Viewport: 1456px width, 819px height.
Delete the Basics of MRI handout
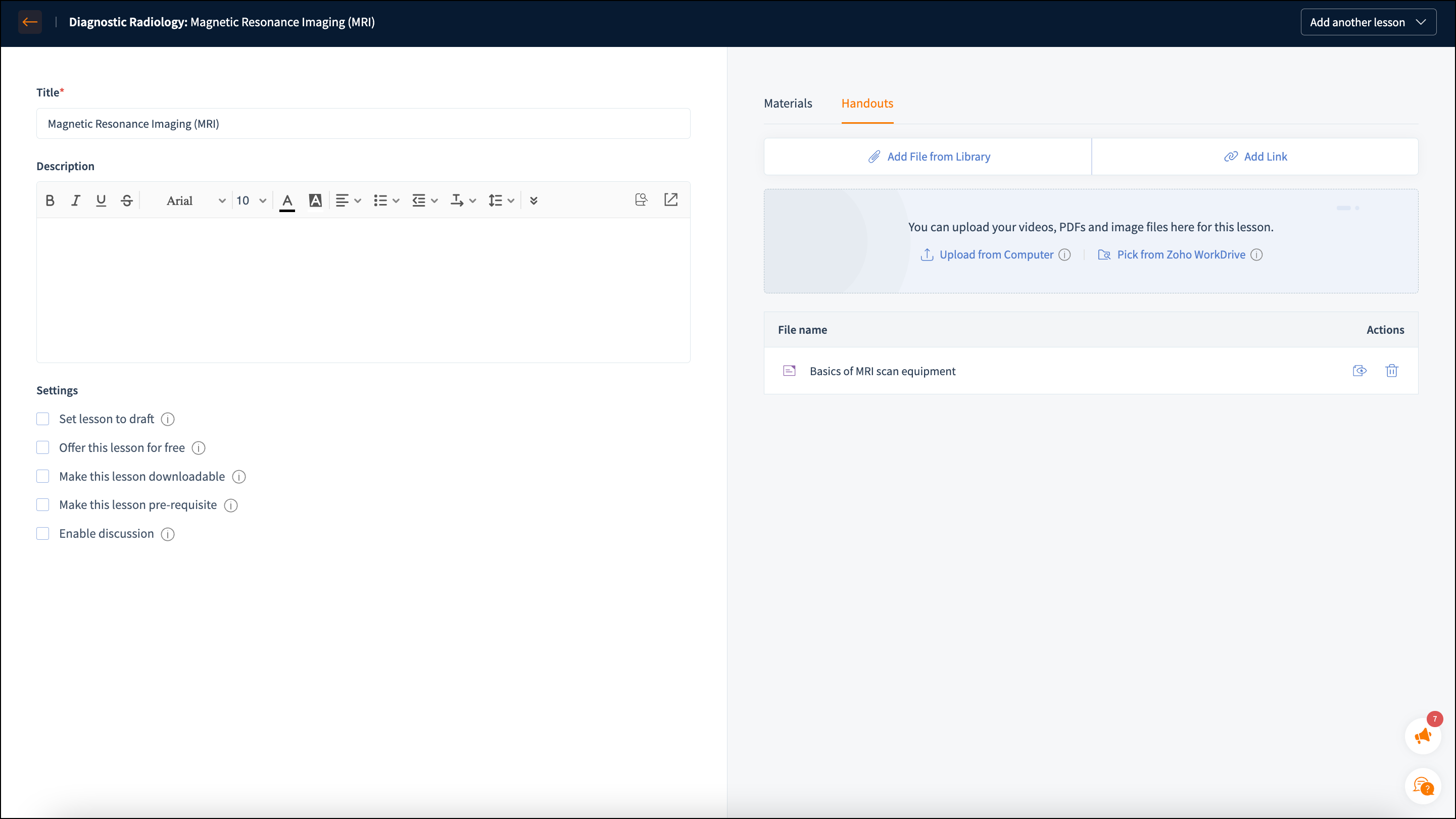[x=1391, y=371]
